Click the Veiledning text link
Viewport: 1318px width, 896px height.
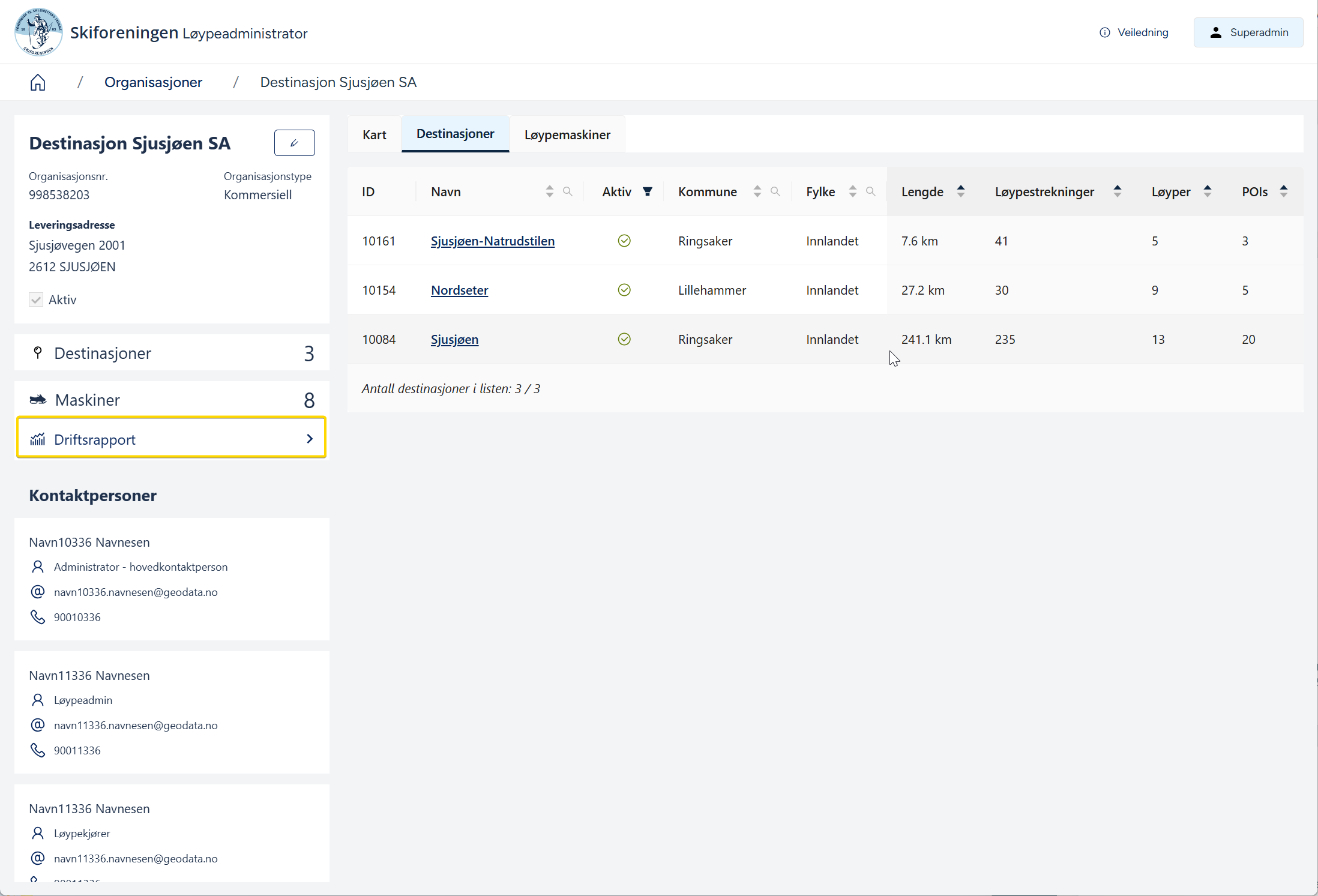point(1142,32)
